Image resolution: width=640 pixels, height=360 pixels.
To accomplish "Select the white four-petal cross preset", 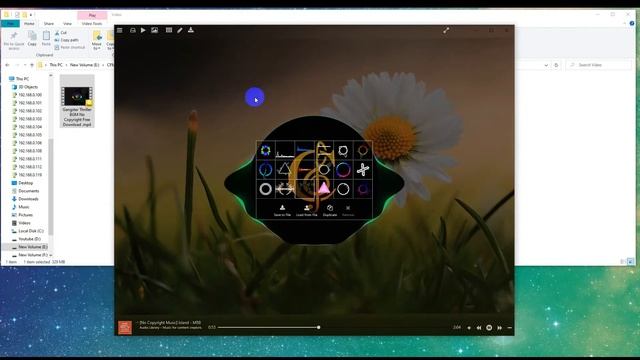I will pos(363,169).
